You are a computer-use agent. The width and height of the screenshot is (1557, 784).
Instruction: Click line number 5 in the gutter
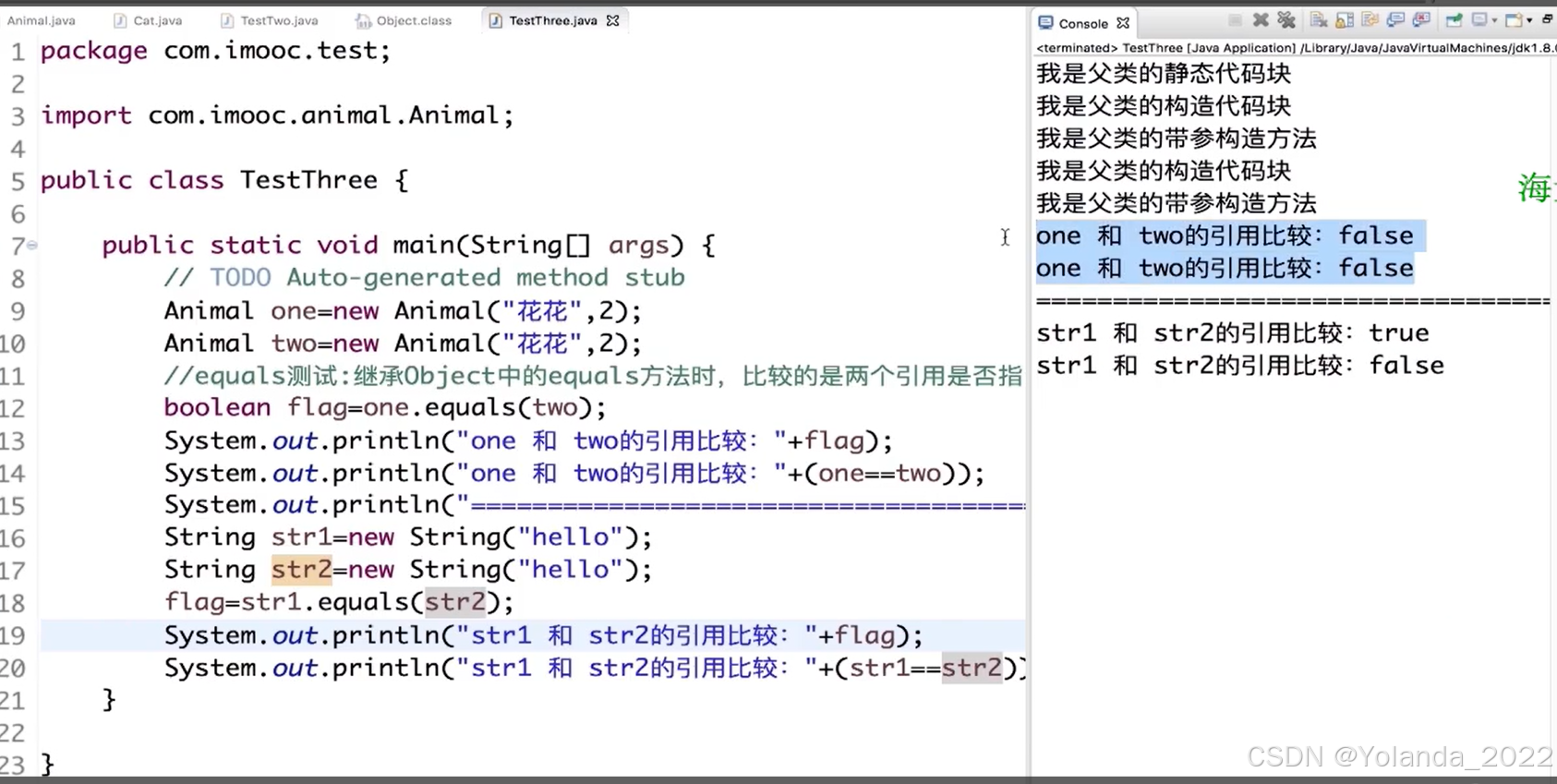point(18,181)
